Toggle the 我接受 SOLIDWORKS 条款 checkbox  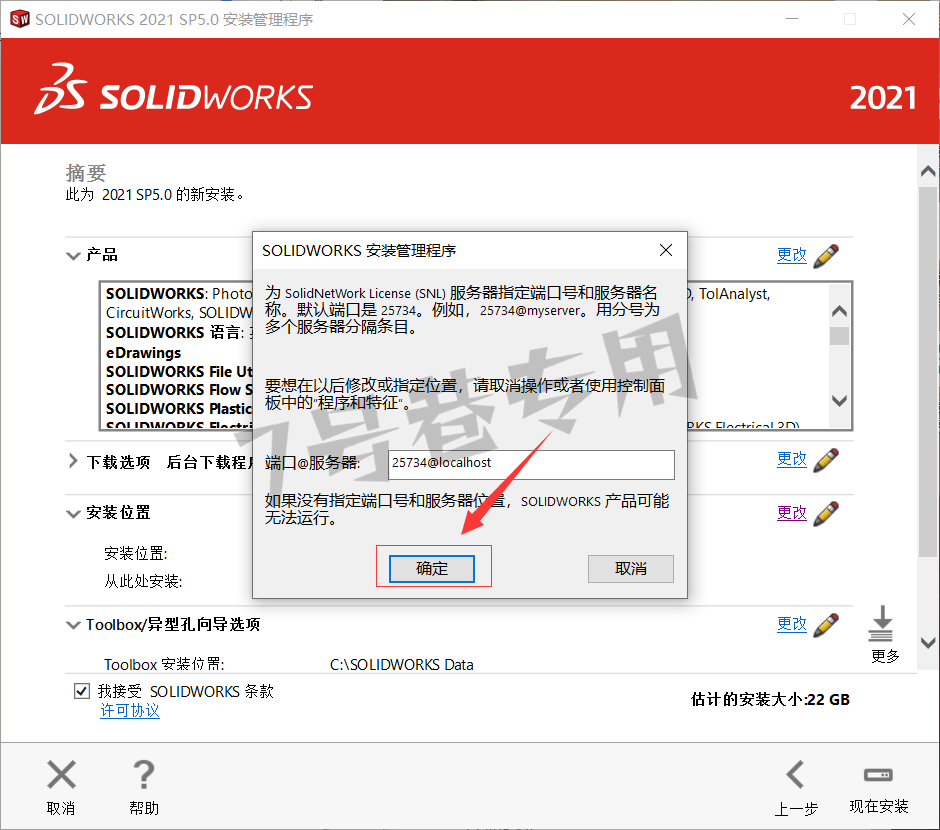82,691
